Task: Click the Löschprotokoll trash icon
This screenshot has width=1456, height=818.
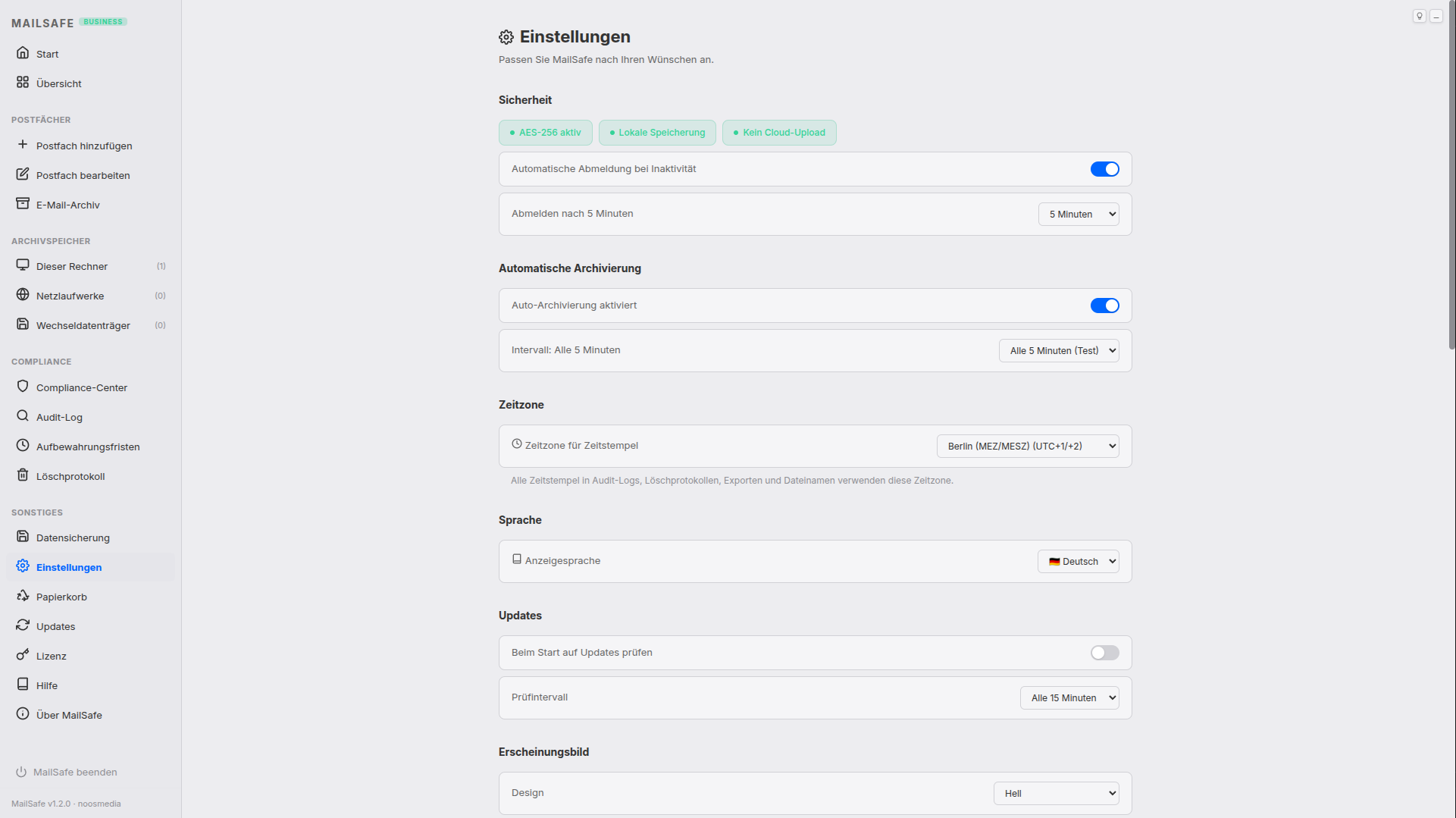Action: (23, 475)
